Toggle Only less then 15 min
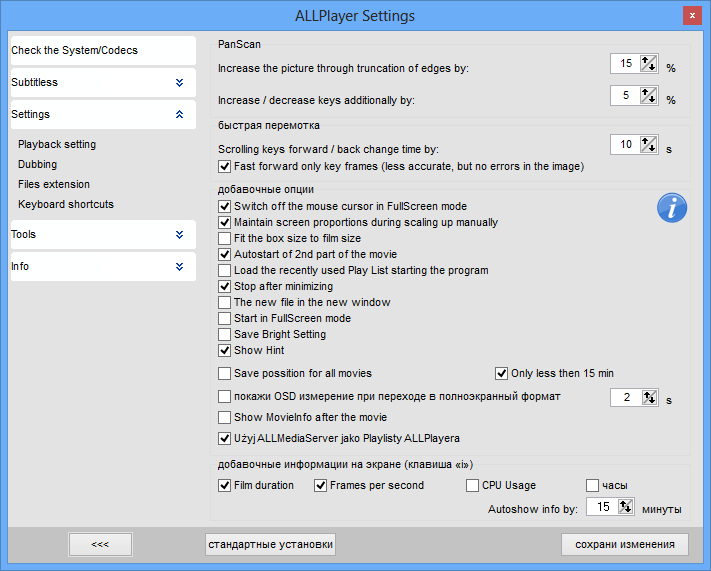 pos(501,373)
